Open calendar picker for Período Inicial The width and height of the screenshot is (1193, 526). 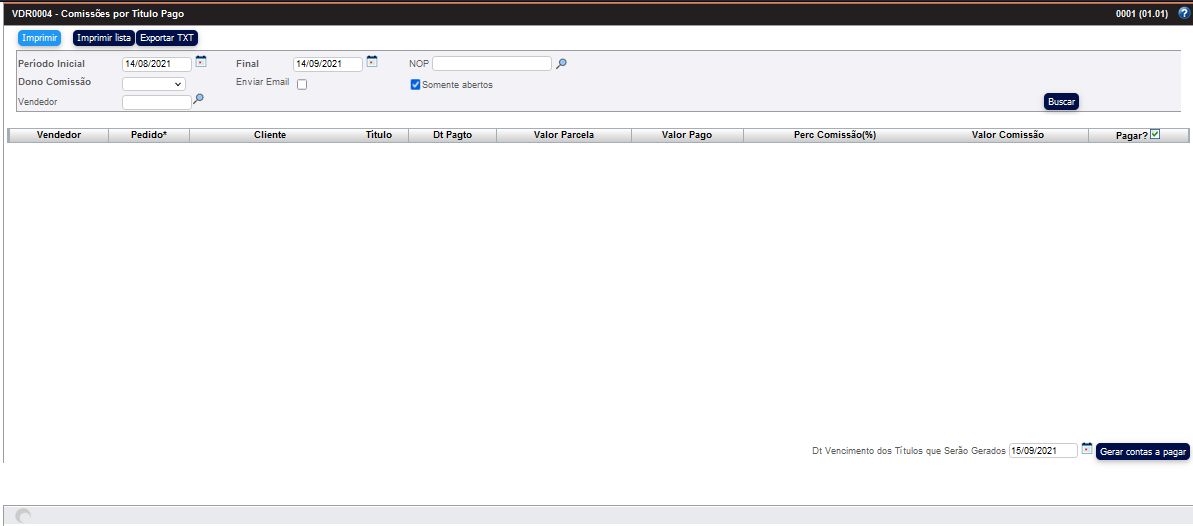[200, 62]
